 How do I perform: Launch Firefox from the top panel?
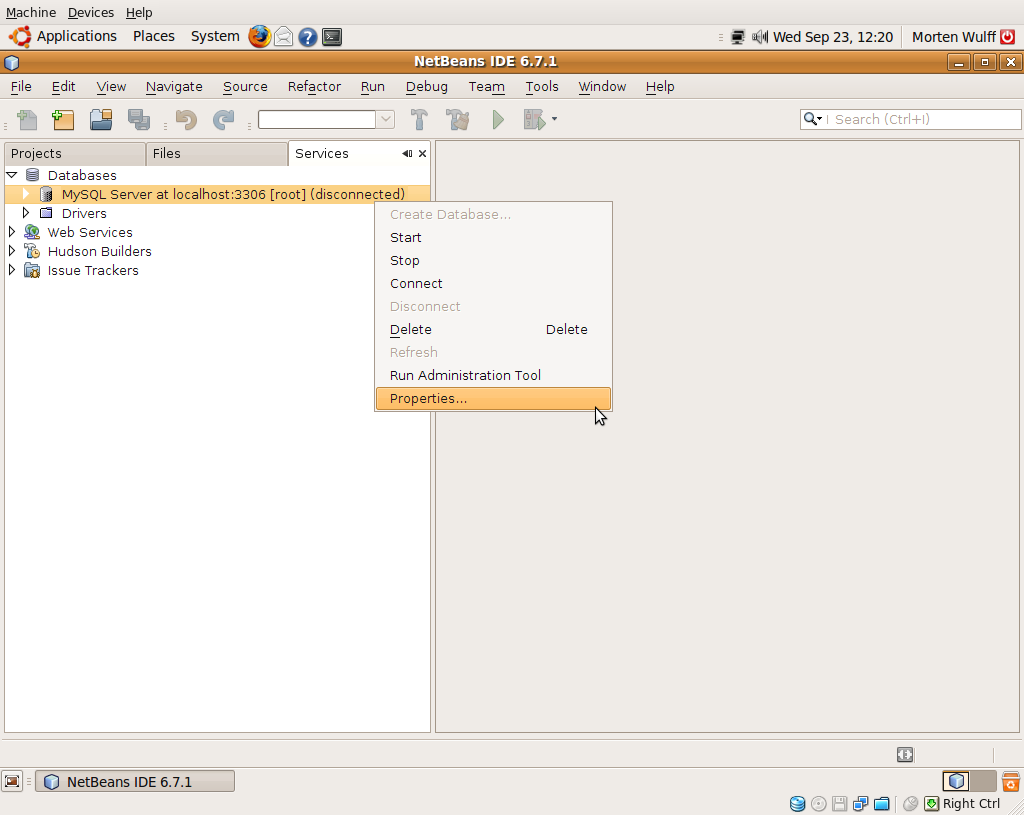click(x=259, y=37)
